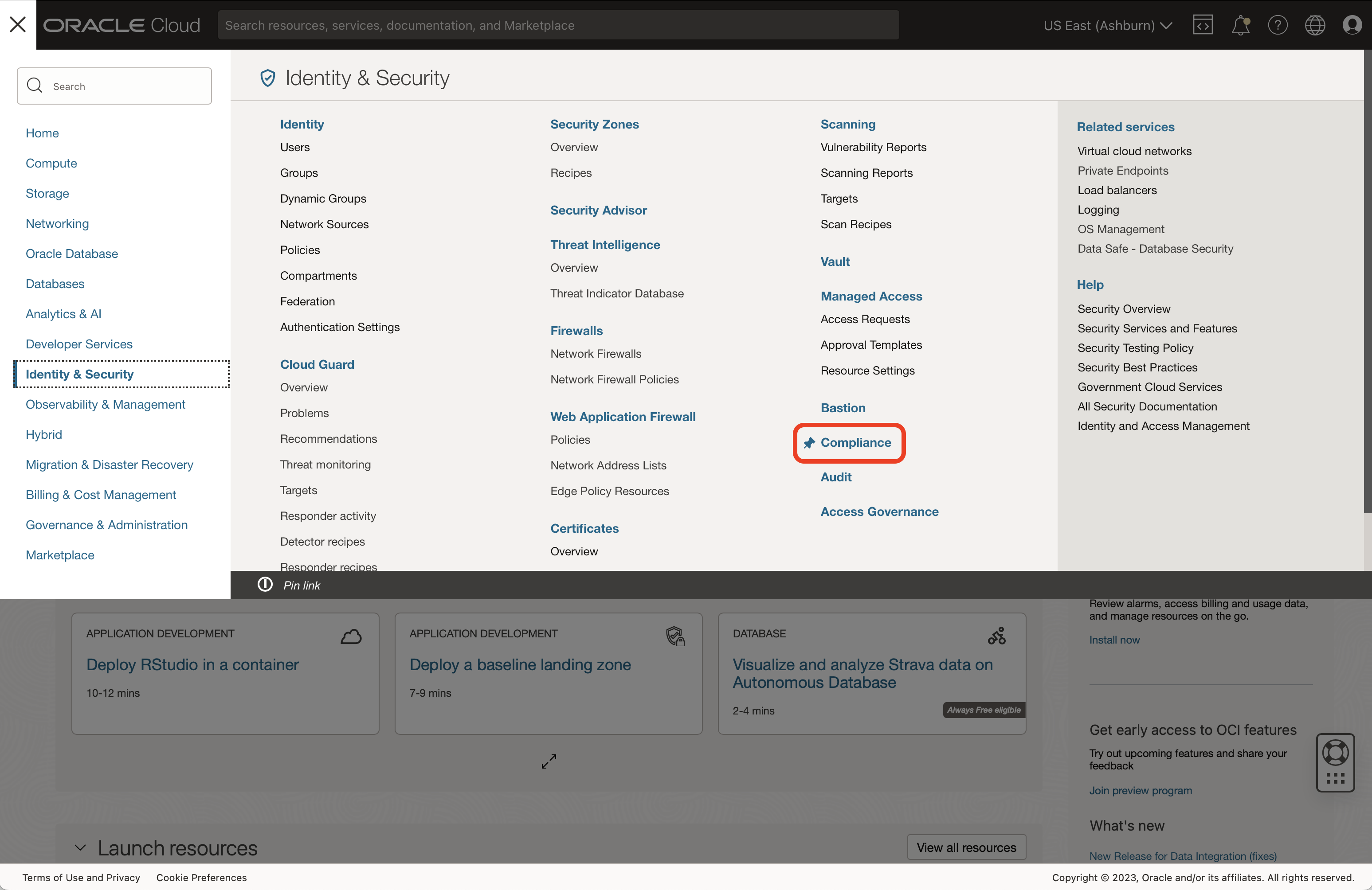Open Security Best Practices under Help

(x=1137, y=367)
